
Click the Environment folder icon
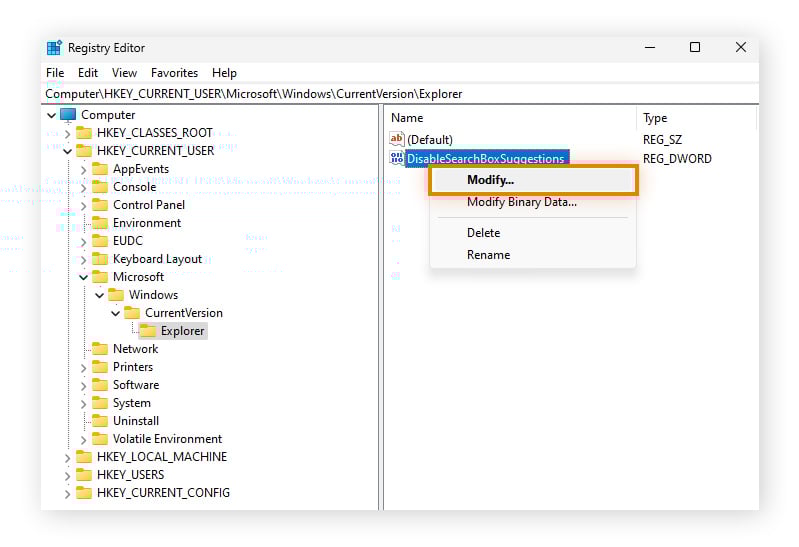(100, 223)
